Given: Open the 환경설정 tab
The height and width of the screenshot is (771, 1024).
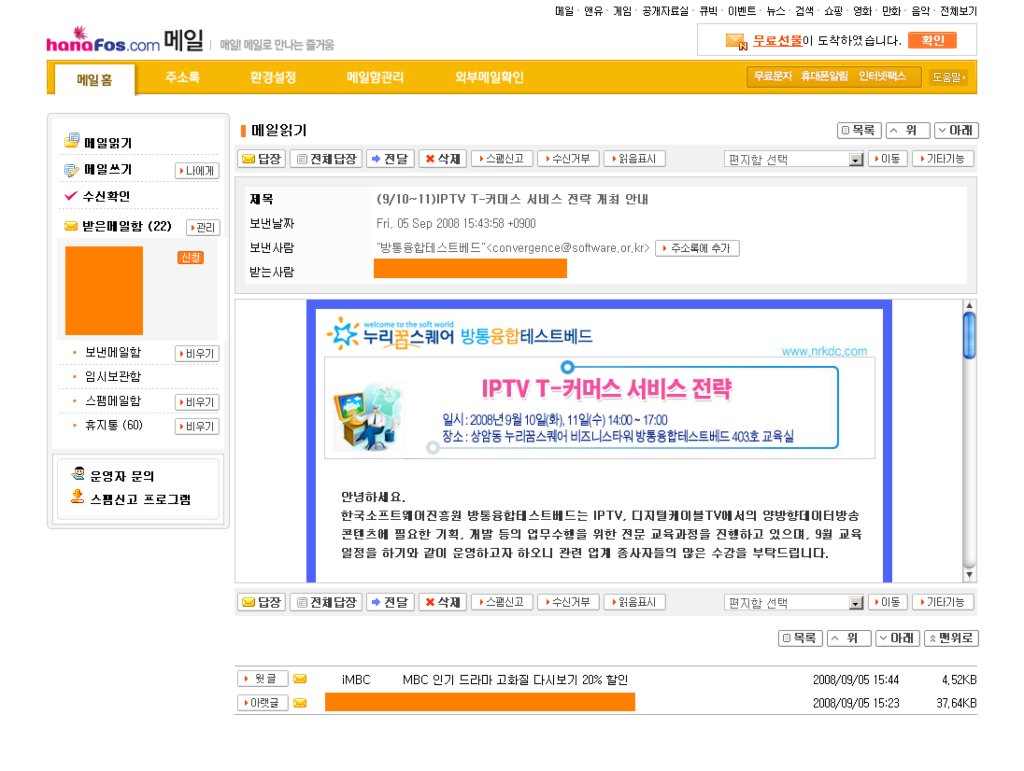Looking at the screenshot, I should coord(273,77).
